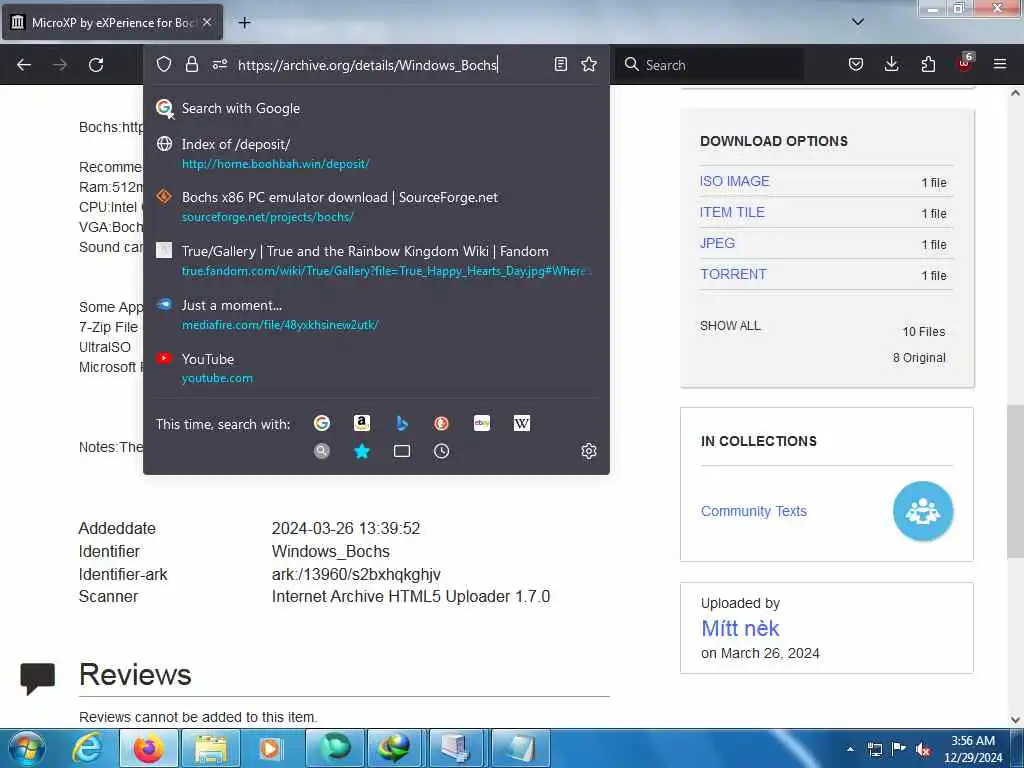Choose the Just a moment mediafire suggestion

[376, 314]
